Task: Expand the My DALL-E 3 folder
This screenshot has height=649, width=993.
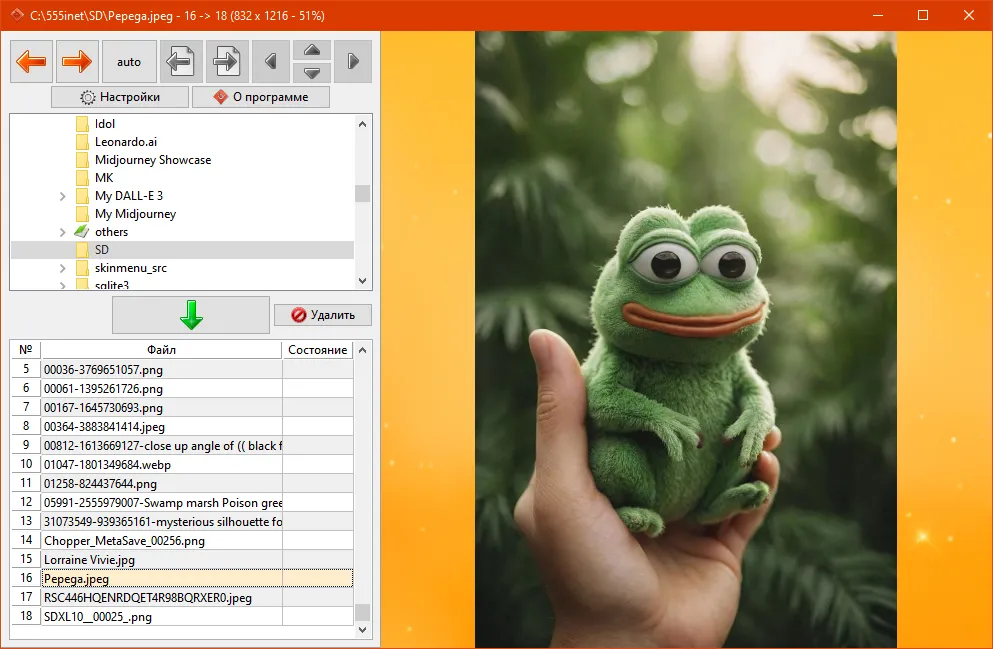Action: coord(63,196)
